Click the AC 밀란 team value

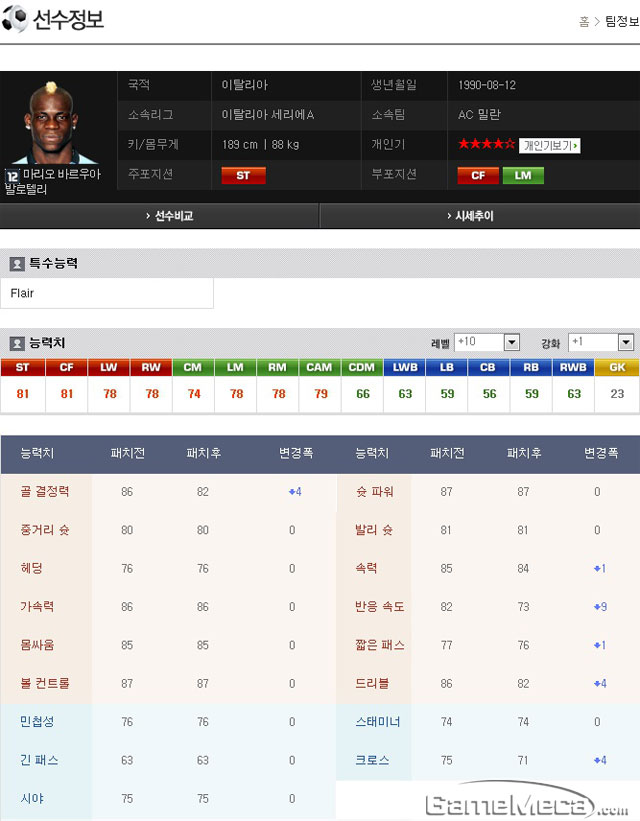pyautogui.click(x=479, y=115)
